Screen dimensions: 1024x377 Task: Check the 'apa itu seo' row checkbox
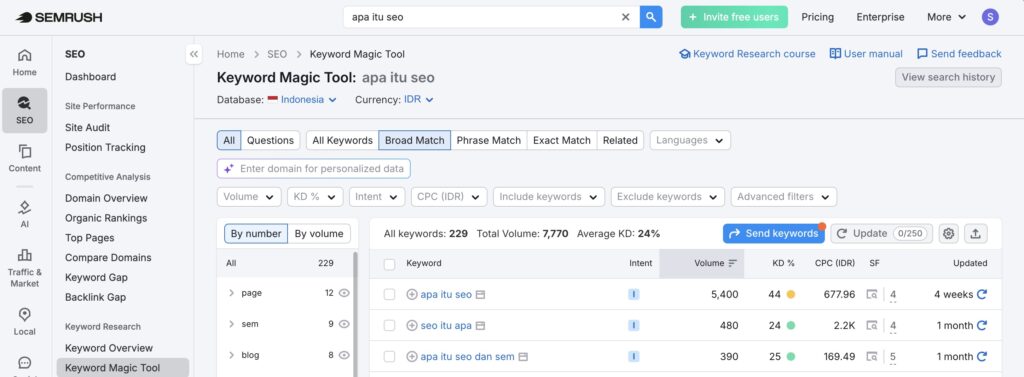(x=389, y=295)
